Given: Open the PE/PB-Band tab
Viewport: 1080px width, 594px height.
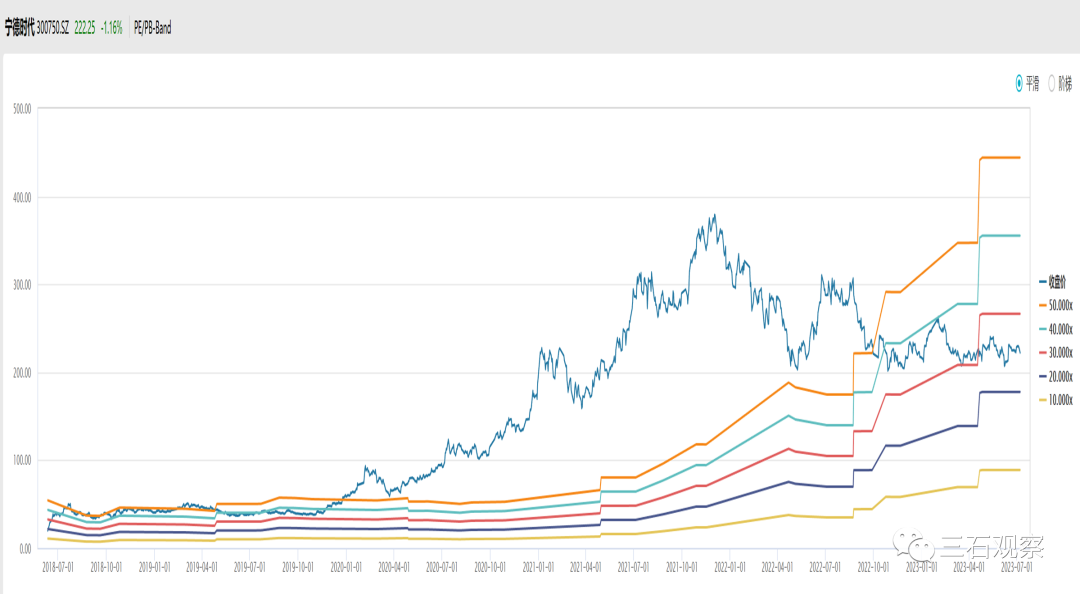Looking at the screenshot, I should [152, 28].
